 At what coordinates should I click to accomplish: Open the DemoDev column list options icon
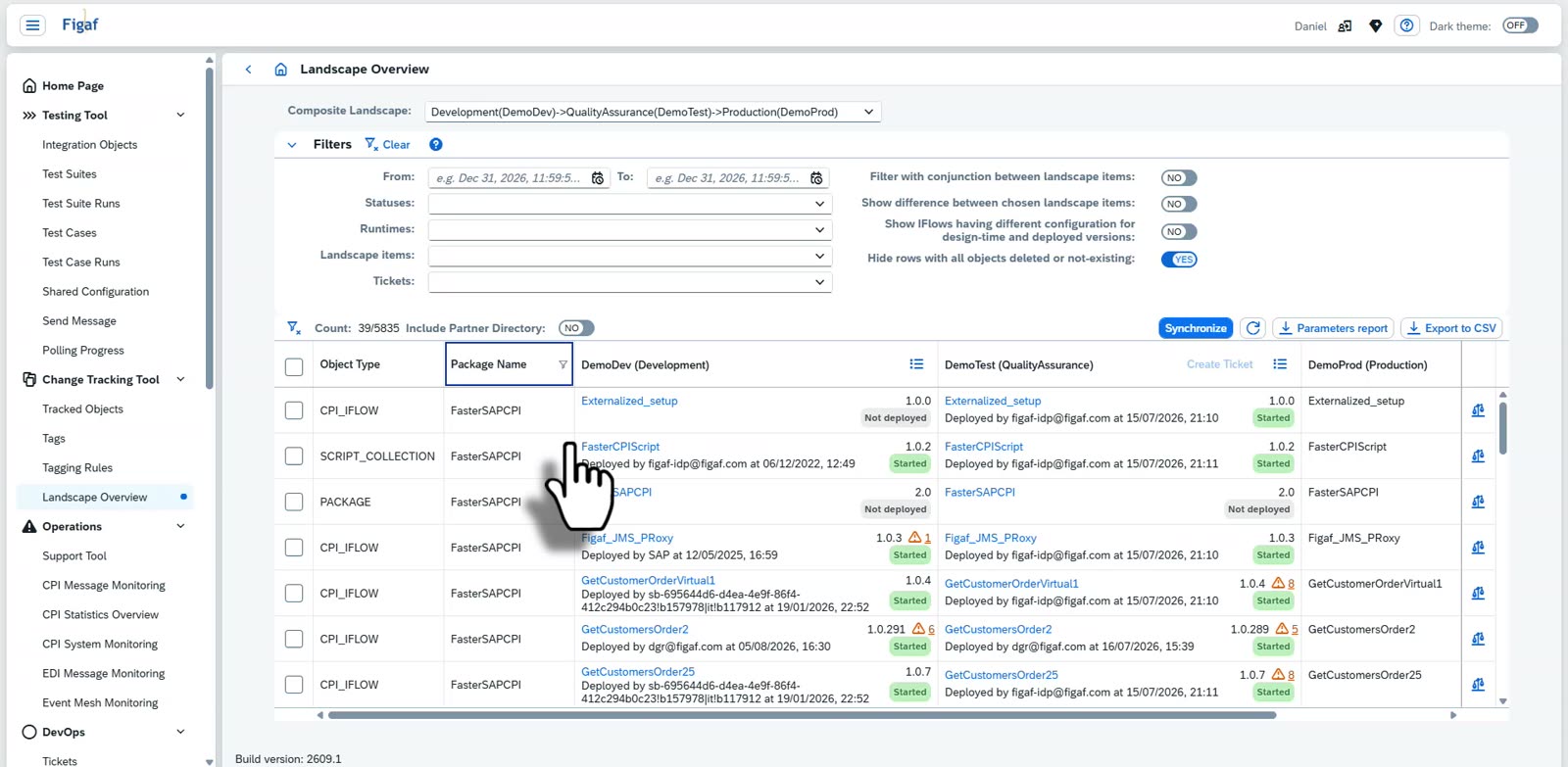tap(916, 364)
